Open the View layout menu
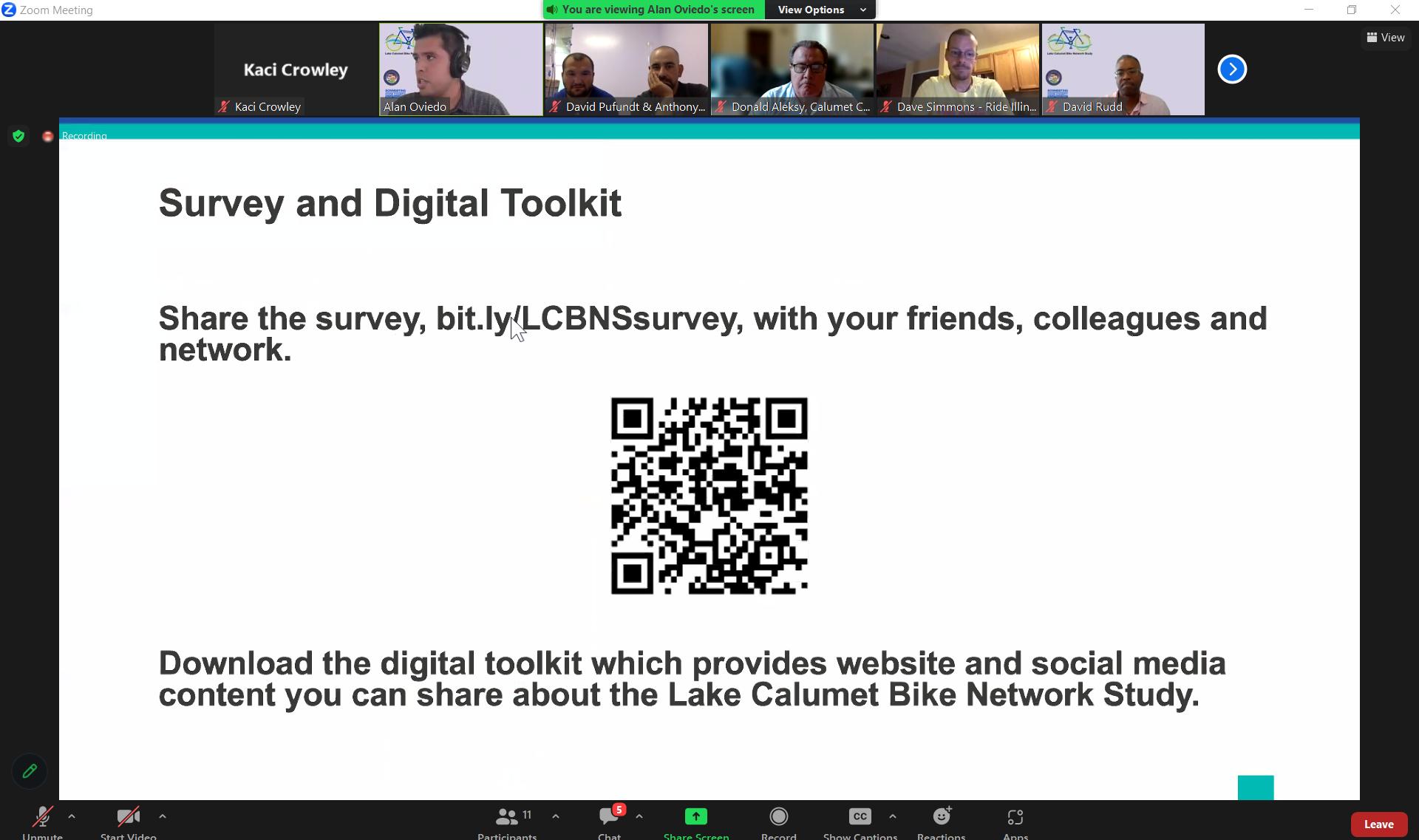The image size is (1419, 840). [x=1386, y=38]
